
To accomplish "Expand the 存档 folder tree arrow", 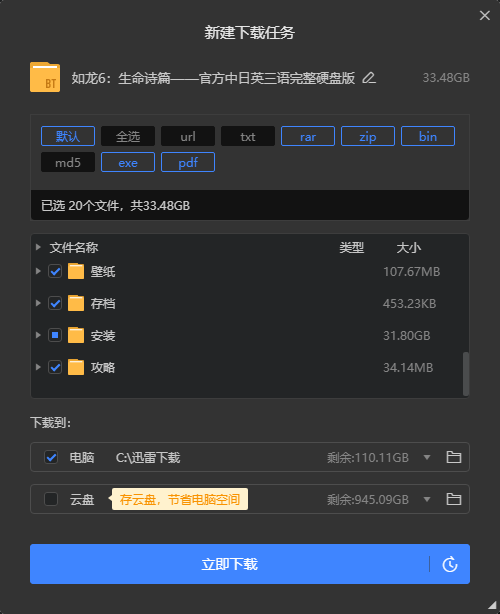I will [38, 303].
